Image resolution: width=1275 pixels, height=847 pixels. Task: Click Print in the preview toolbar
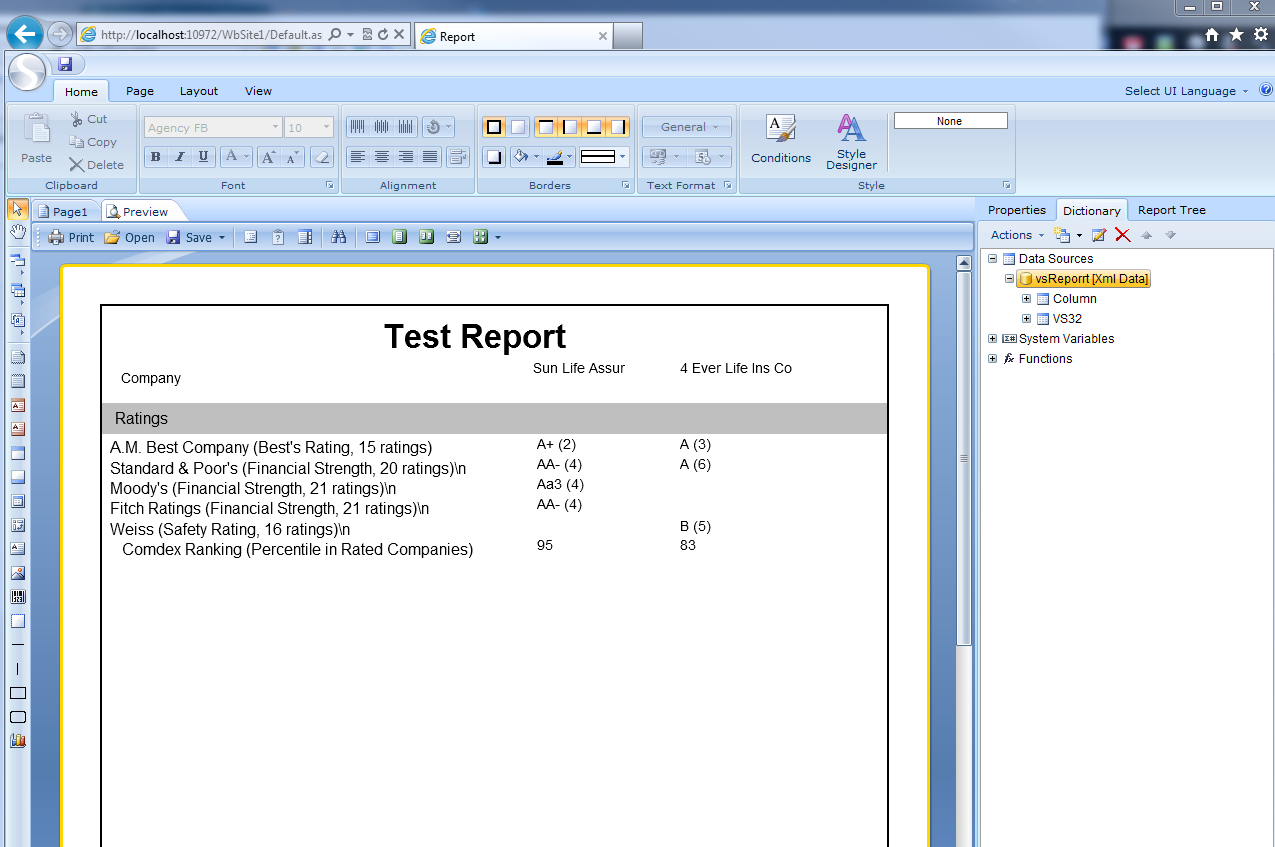coord(71,237)
